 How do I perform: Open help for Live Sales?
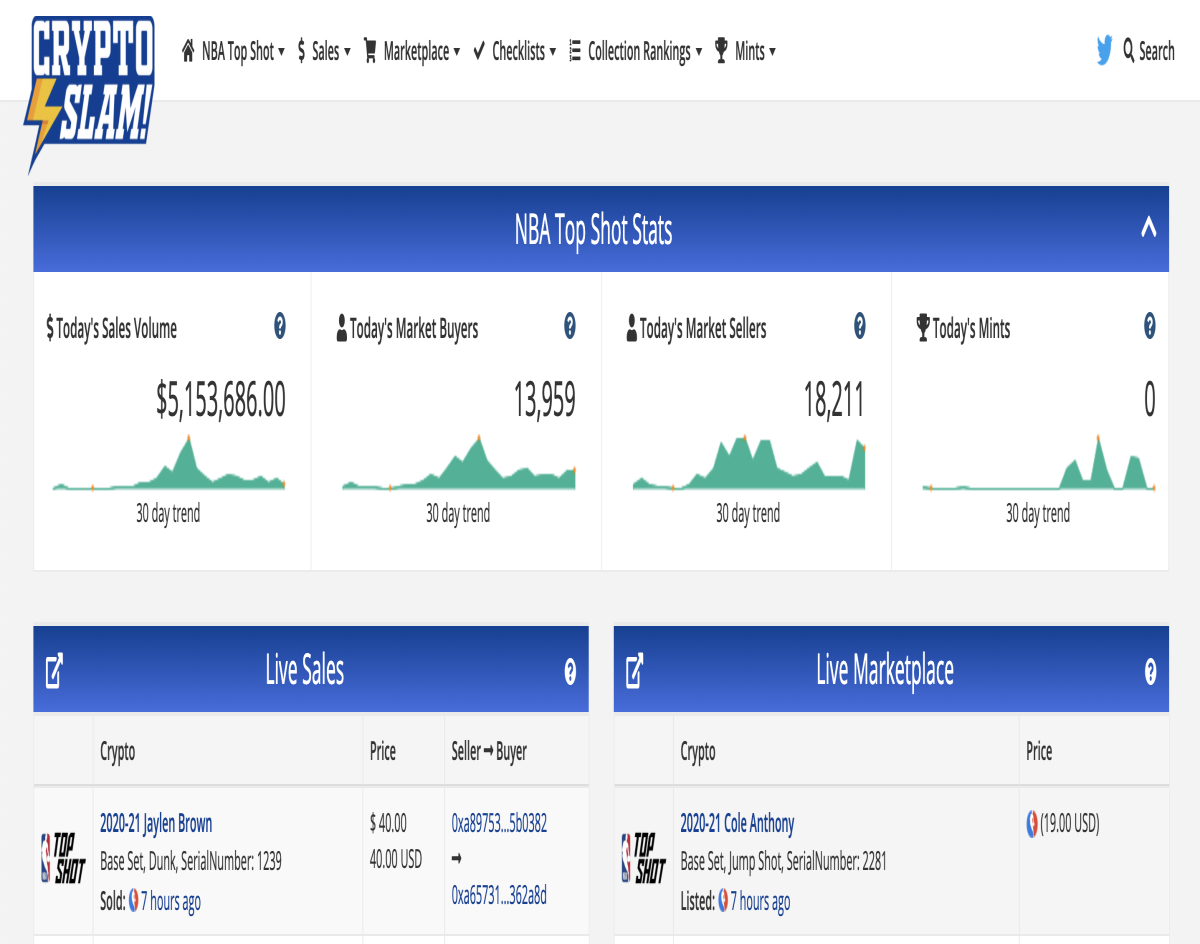click(x=570, y=671)
